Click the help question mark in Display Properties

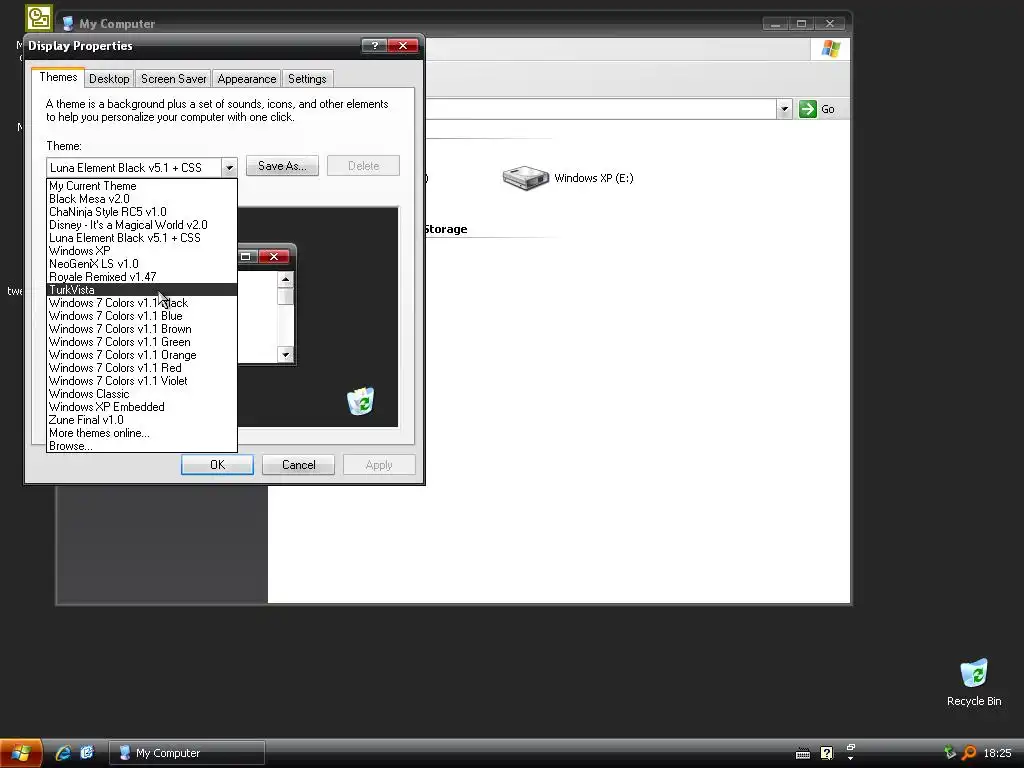point(374,46)
